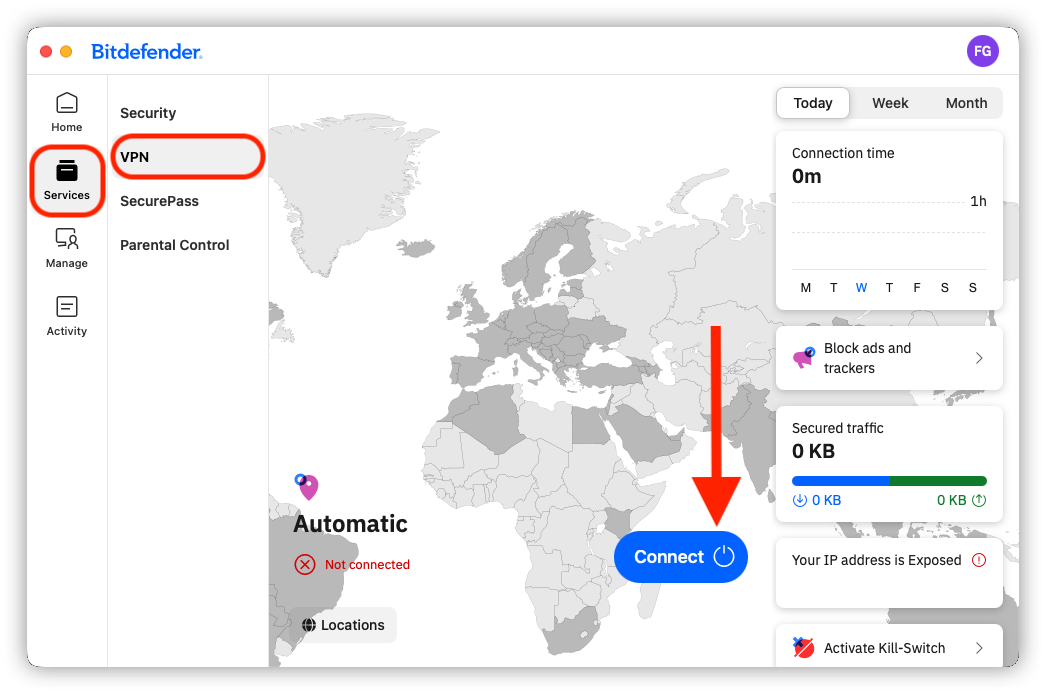The height and width of the screenshot is (697, 1048).
Task: Click the Not connected status text
Action: (x=367, y=565)
